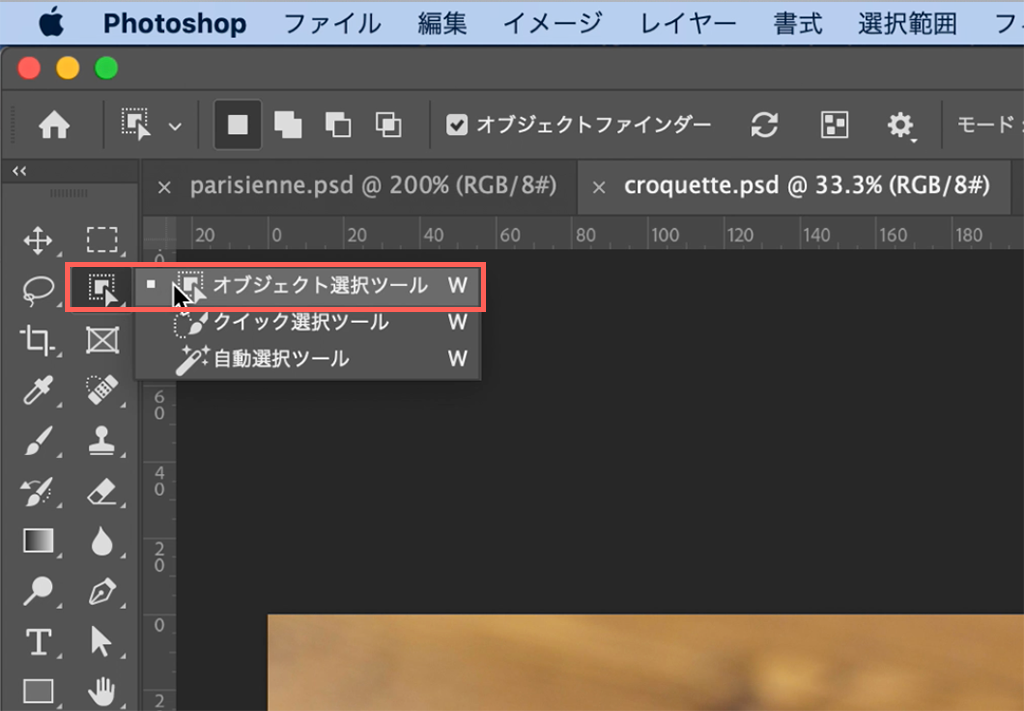Open the レイヤー menu
1024x711 pixels.
tap(688, 24)
